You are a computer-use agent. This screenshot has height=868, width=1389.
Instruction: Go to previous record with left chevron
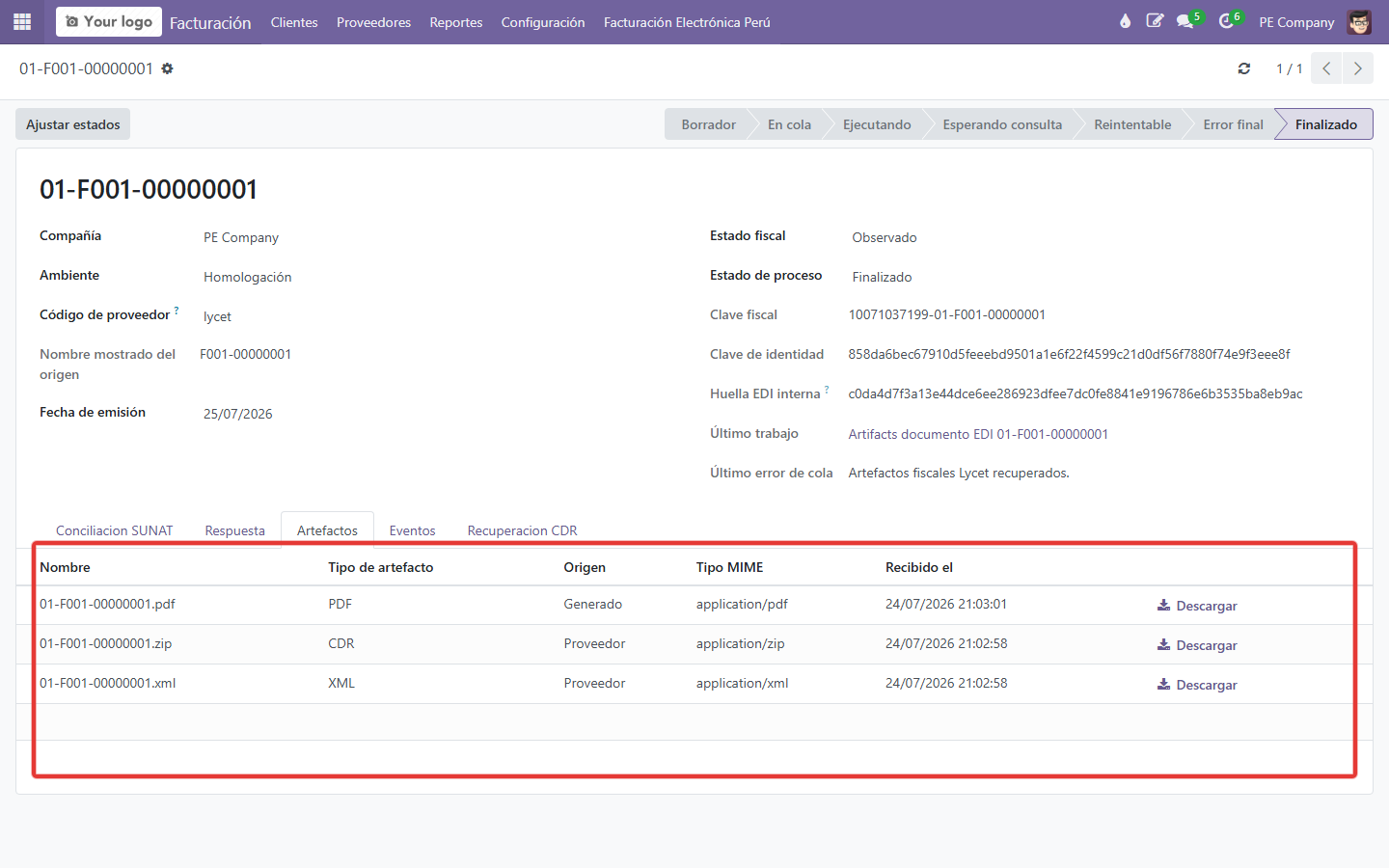tap(1327, 68)
